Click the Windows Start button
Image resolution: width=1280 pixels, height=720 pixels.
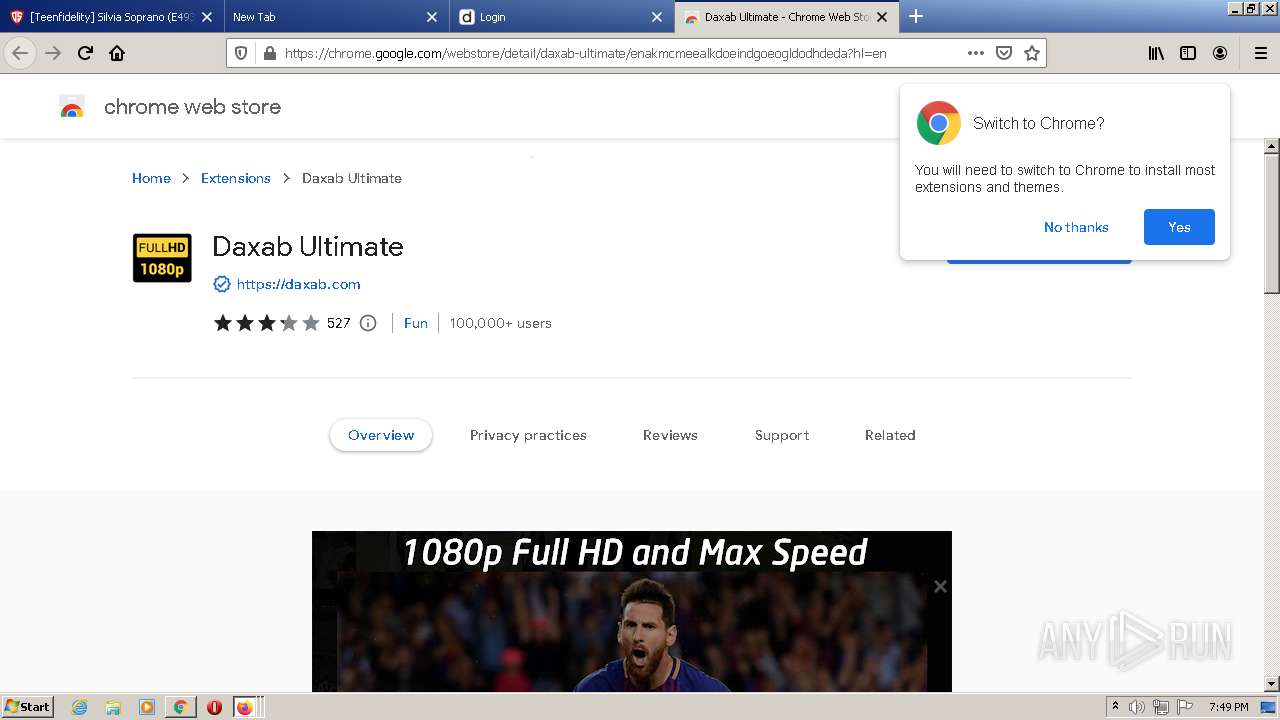(28, 707)
